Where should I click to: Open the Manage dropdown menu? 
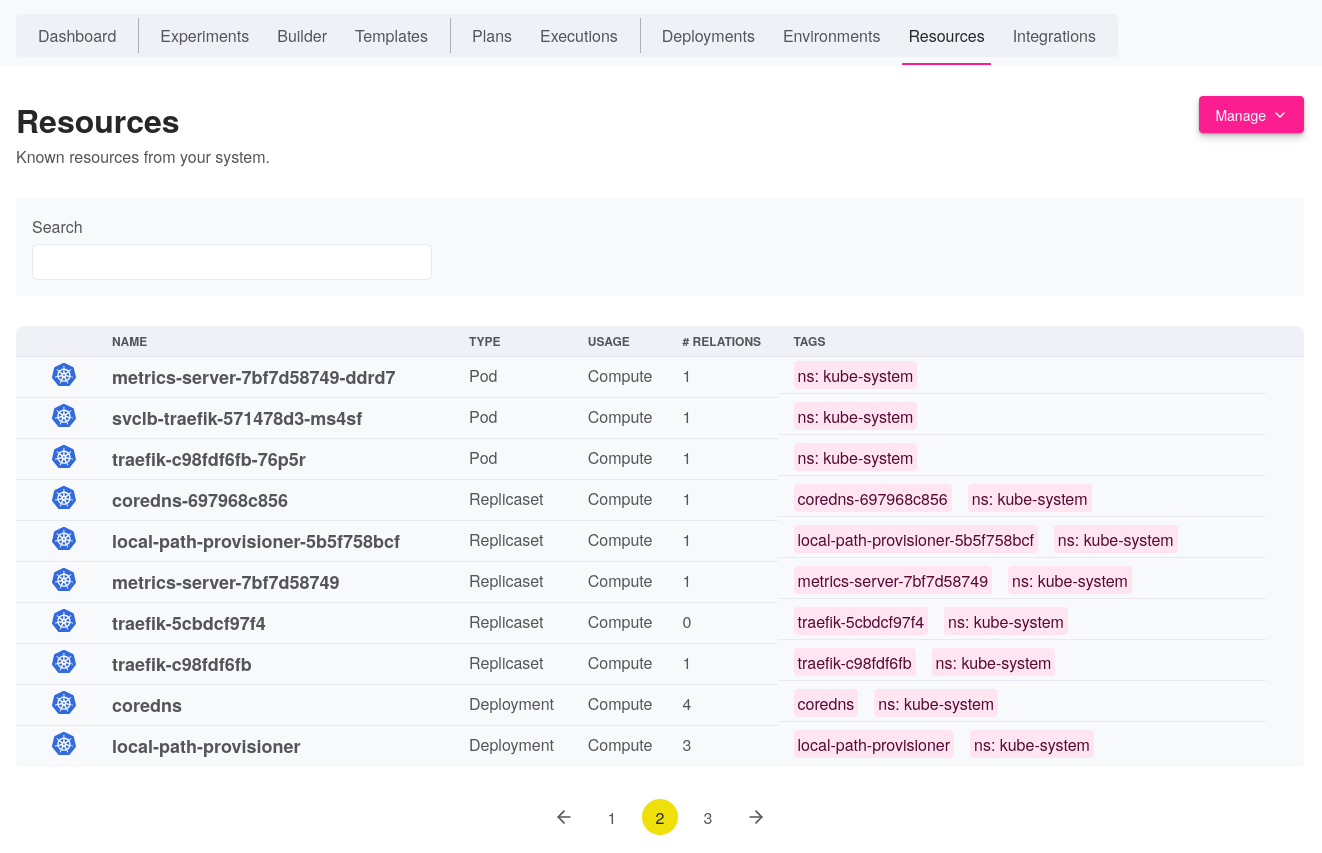pos(1250,115)
